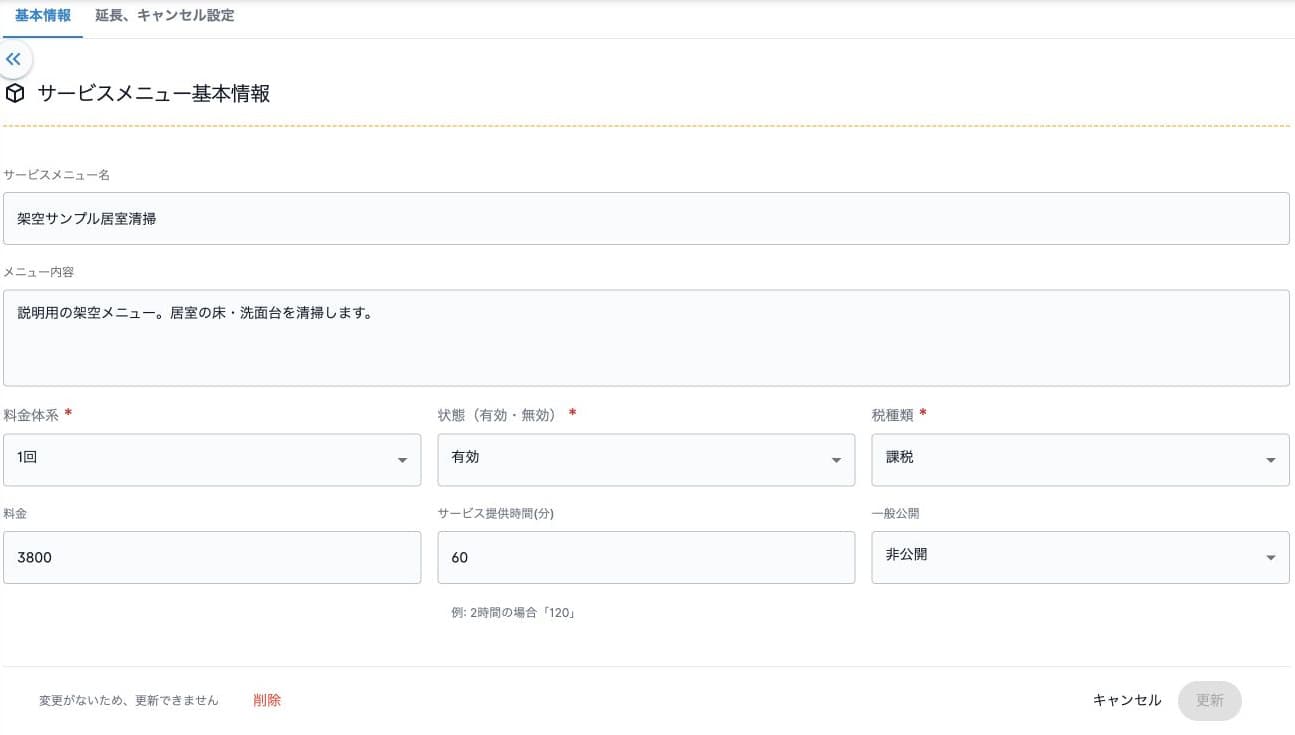Click the notice 変更がないため、更新できません
The width and height of the screenshot is (1295, 735).
[128, 701]
